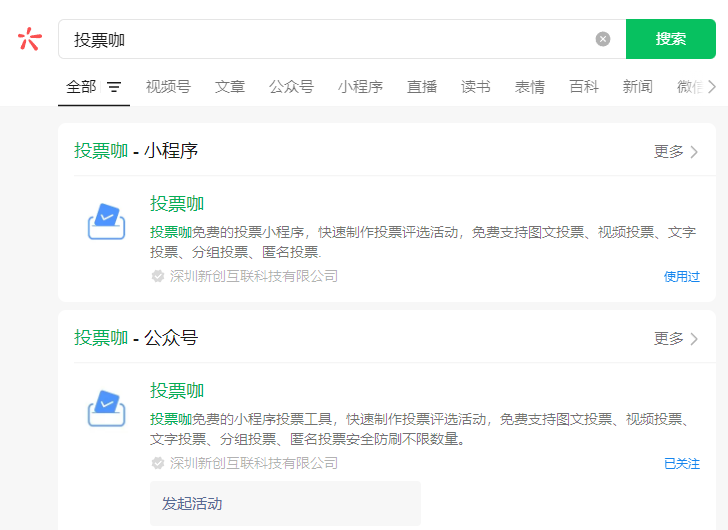Click the 已关注 label
728x530 pixels.
[x=682, y=464]
